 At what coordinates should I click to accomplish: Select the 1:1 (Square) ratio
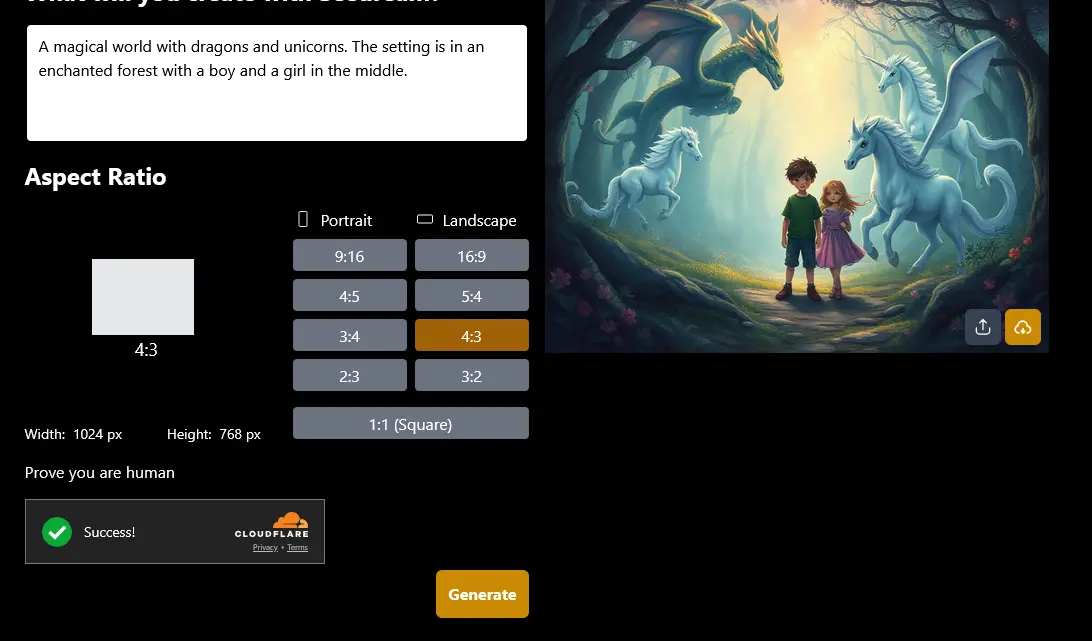(411, 424)
